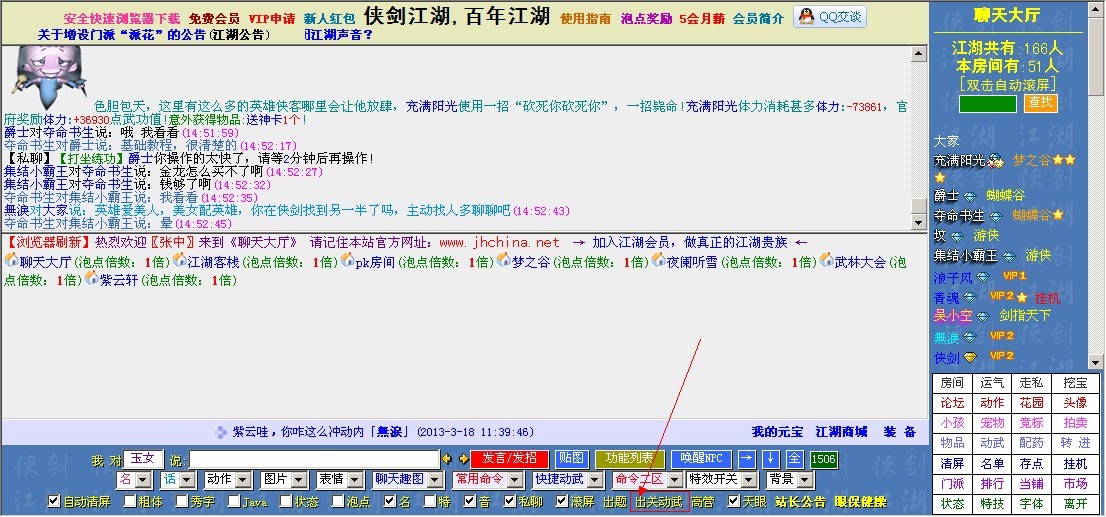Open the 动作 dropdown

click(x=227, y=480)
